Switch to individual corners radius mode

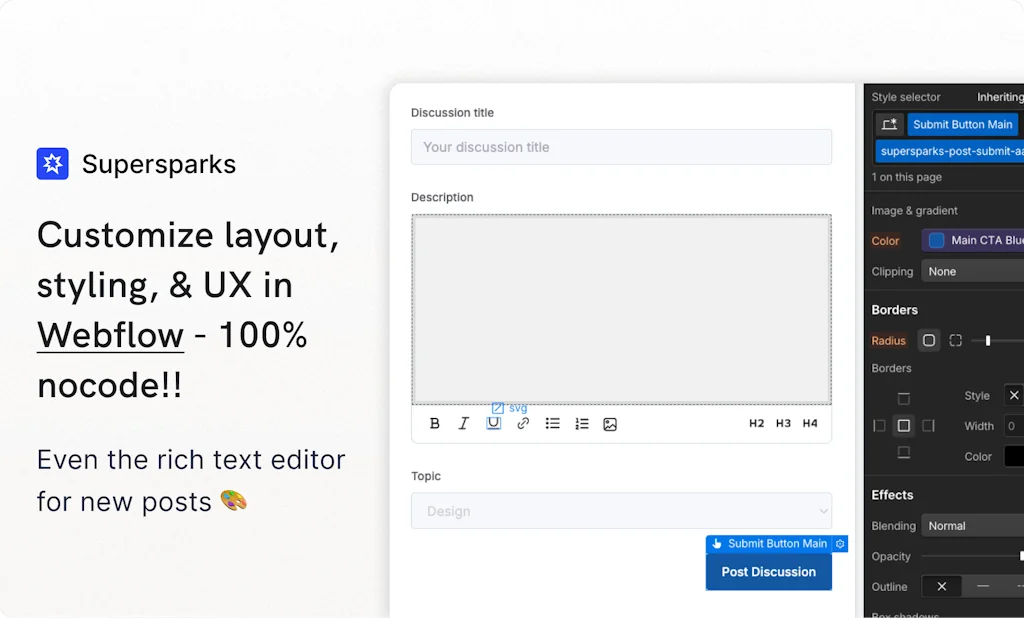coord(956,341)
